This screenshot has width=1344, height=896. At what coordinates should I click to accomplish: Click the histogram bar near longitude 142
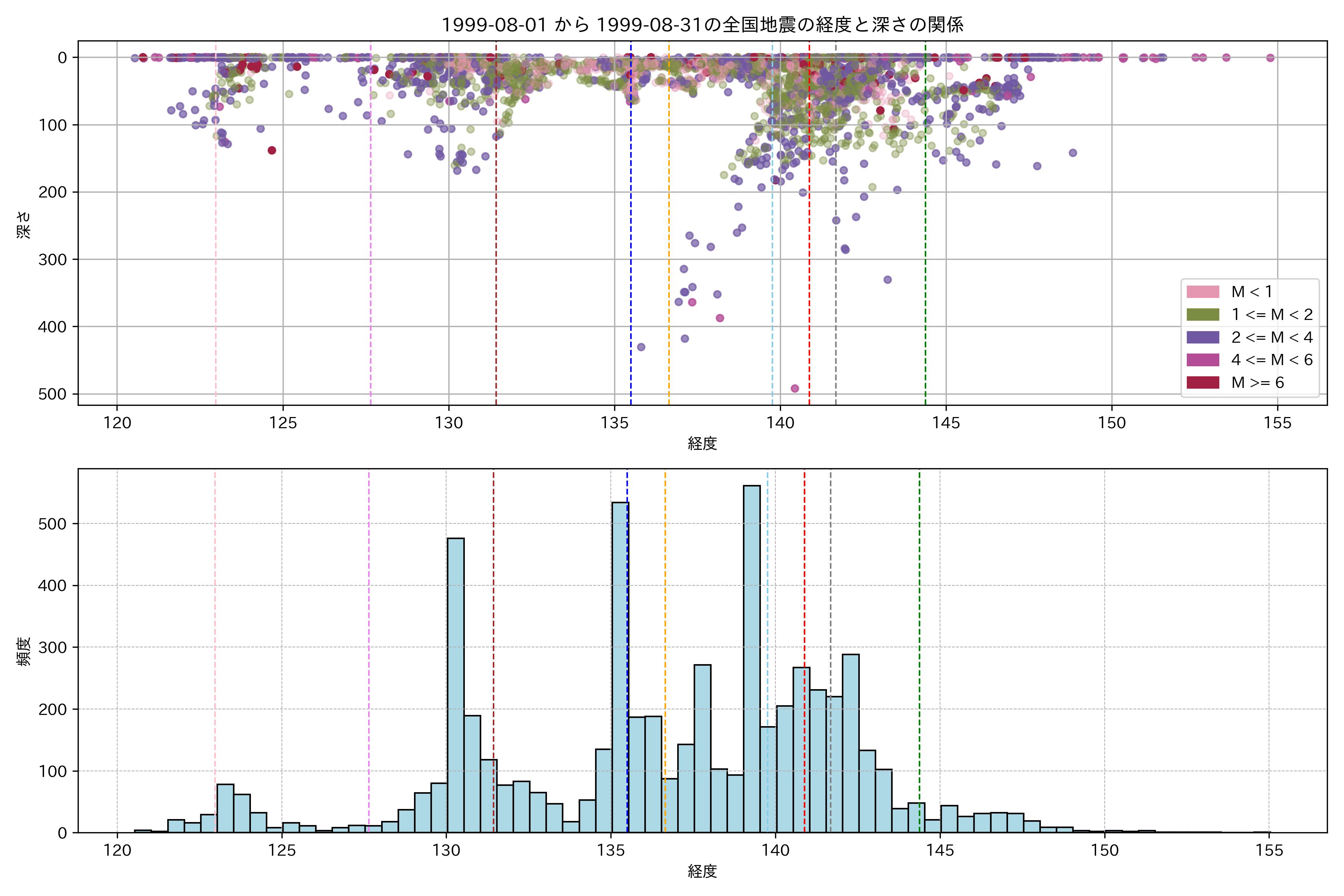click(850, 743)
